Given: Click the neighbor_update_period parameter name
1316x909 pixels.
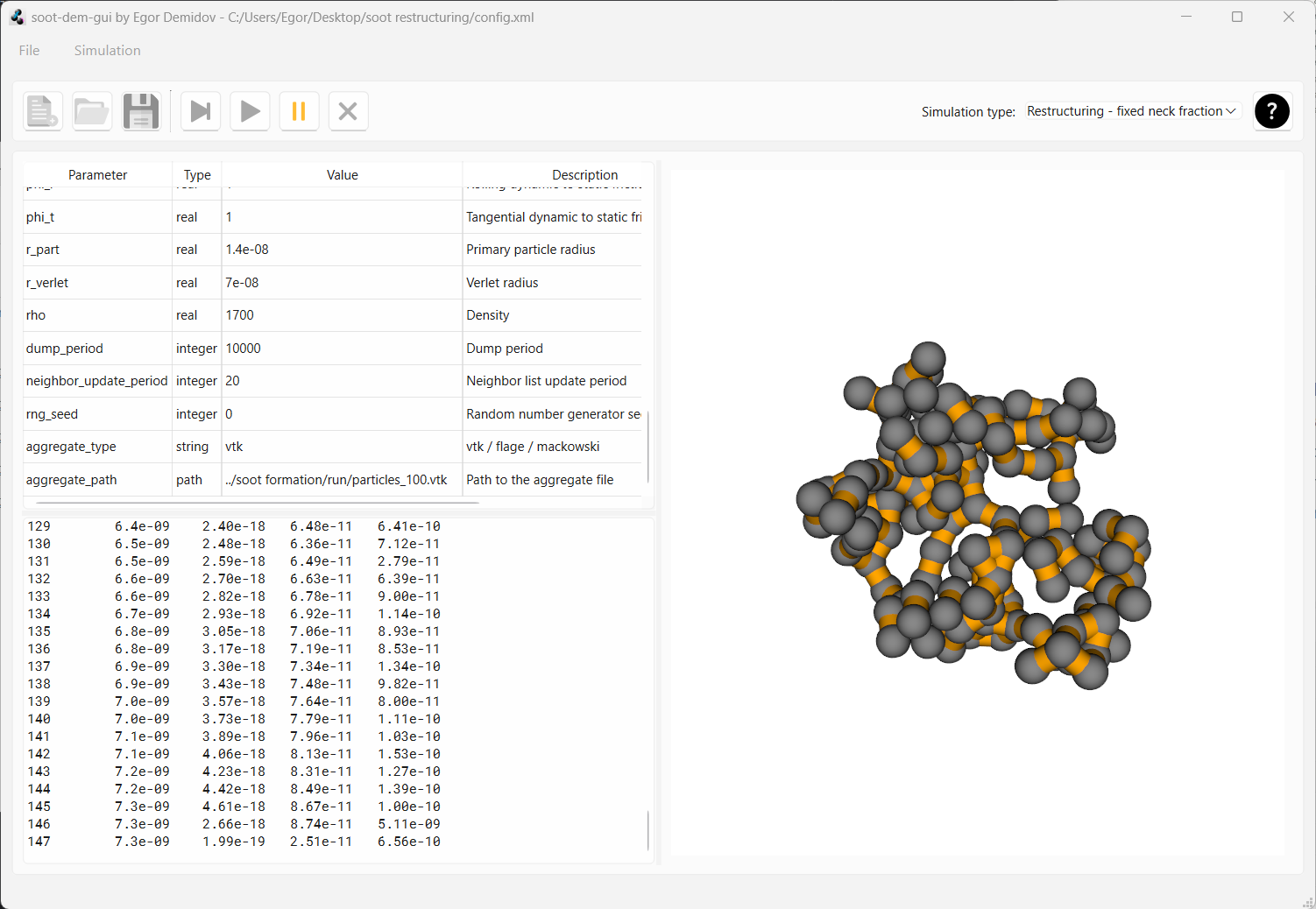Looking at the screenshot, I should [96, 381].
